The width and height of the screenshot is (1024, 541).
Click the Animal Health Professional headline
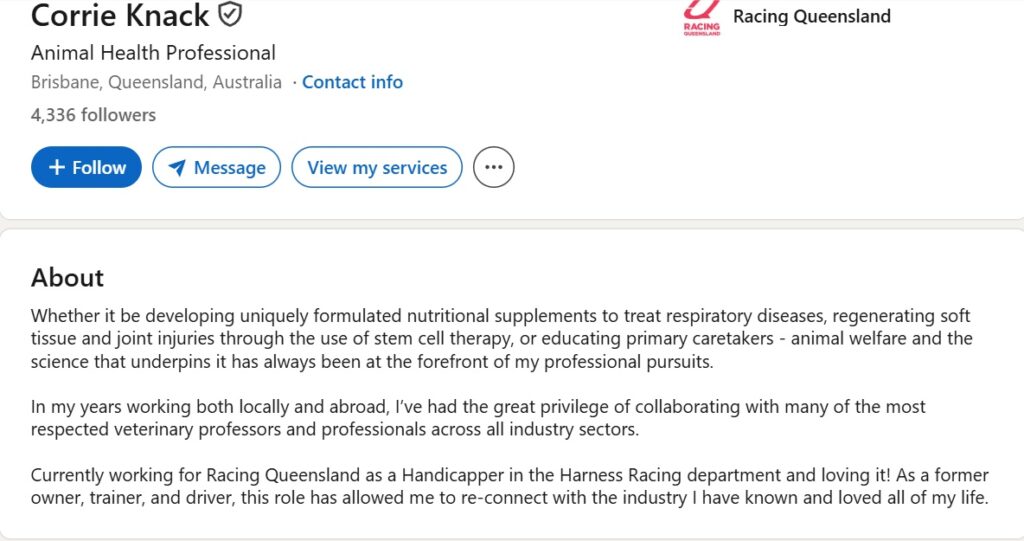pos(153,52)
